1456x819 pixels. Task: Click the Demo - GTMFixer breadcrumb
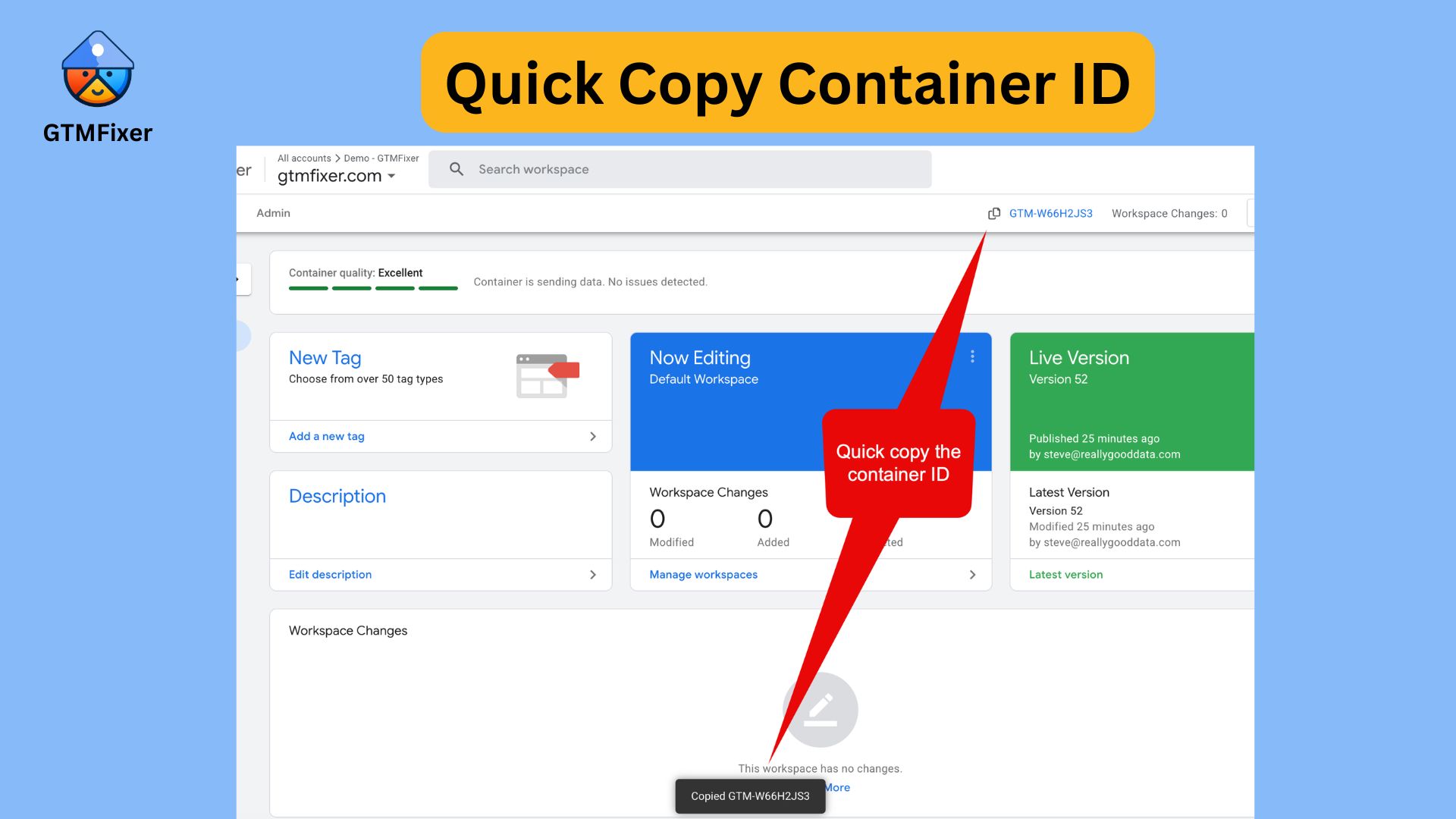click(x=381, y=158)
